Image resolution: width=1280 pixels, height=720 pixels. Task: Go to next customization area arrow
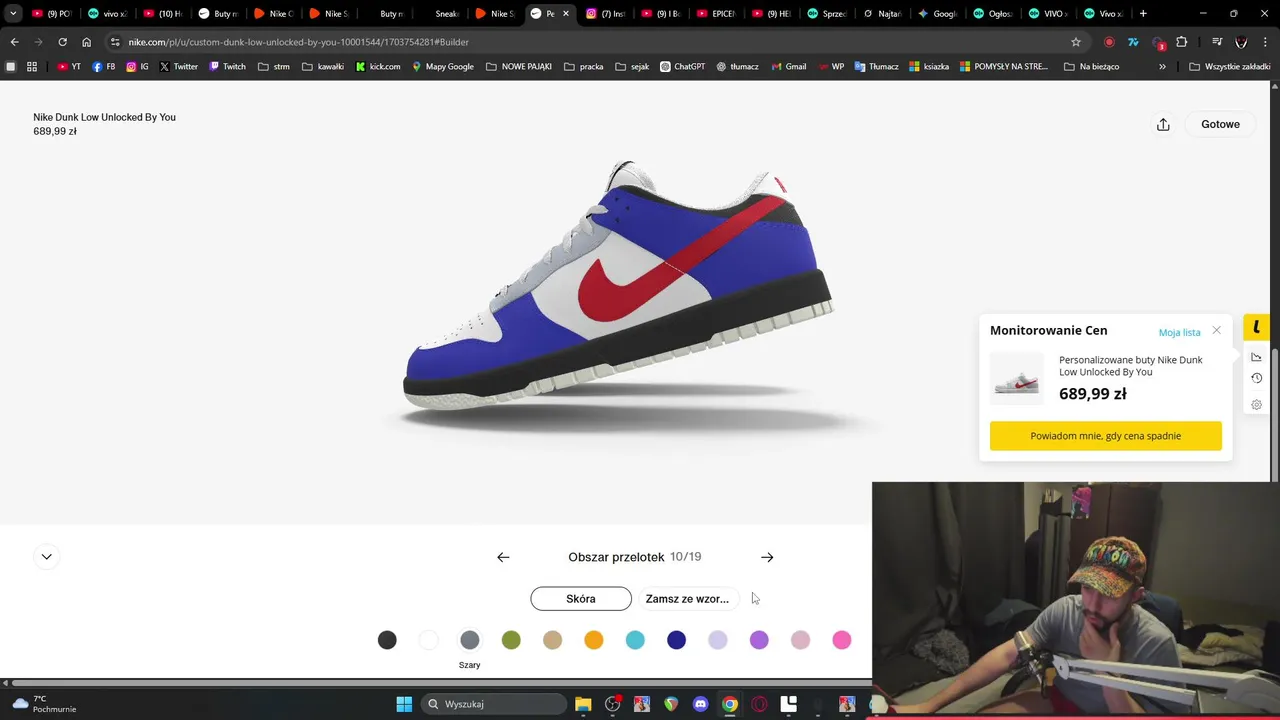(x=767, y=557)
